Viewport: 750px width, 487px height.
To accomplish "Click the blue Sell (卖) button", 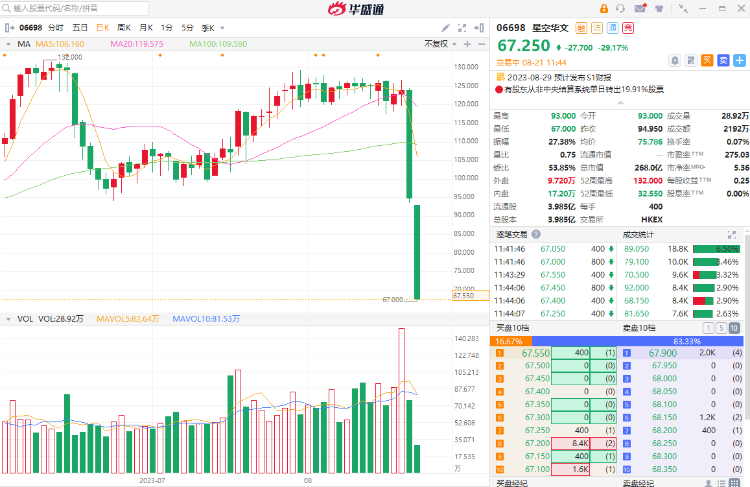I will click(722, 60).
